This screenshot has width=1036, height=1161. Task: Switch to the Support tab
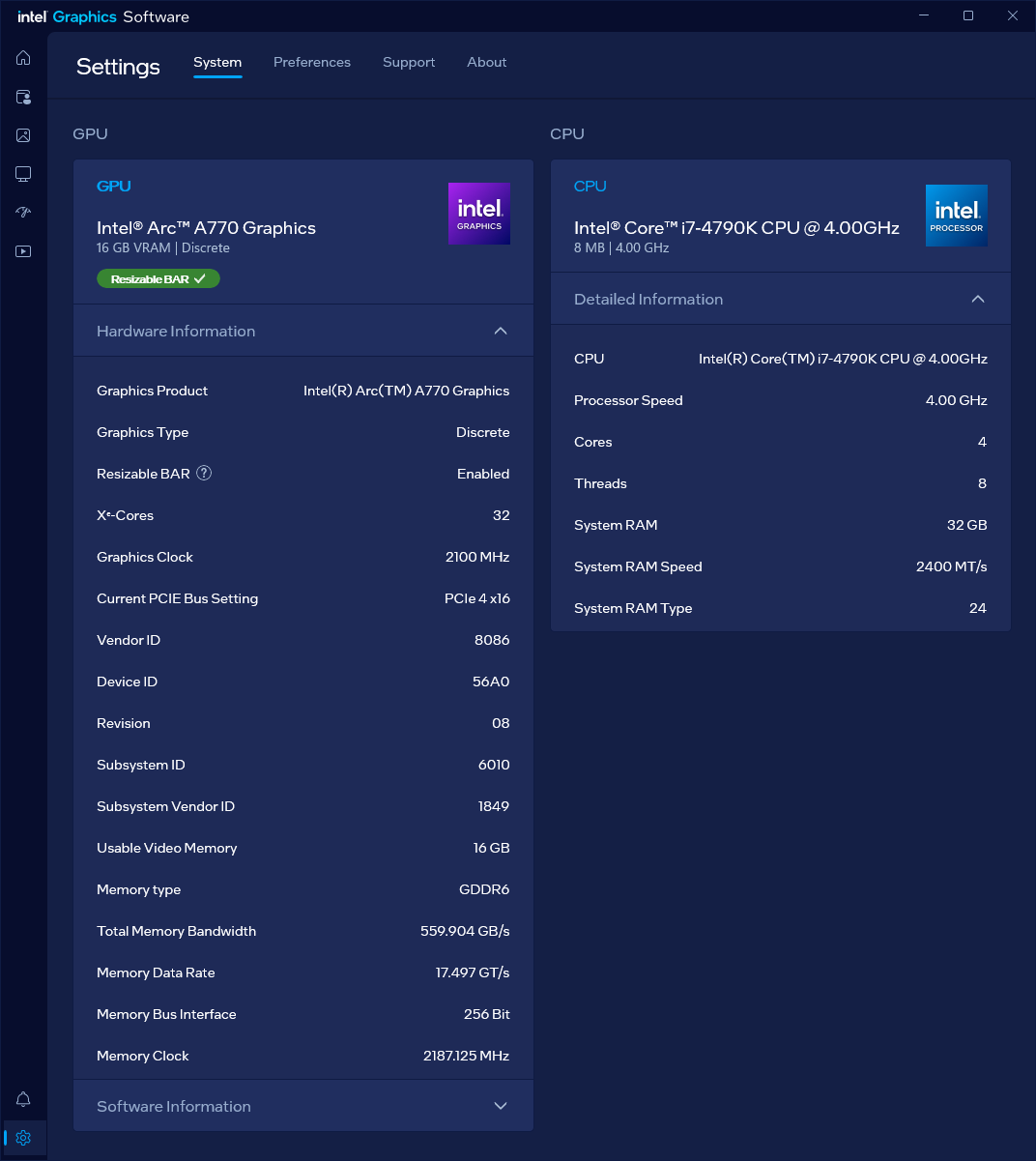(408, 62)
